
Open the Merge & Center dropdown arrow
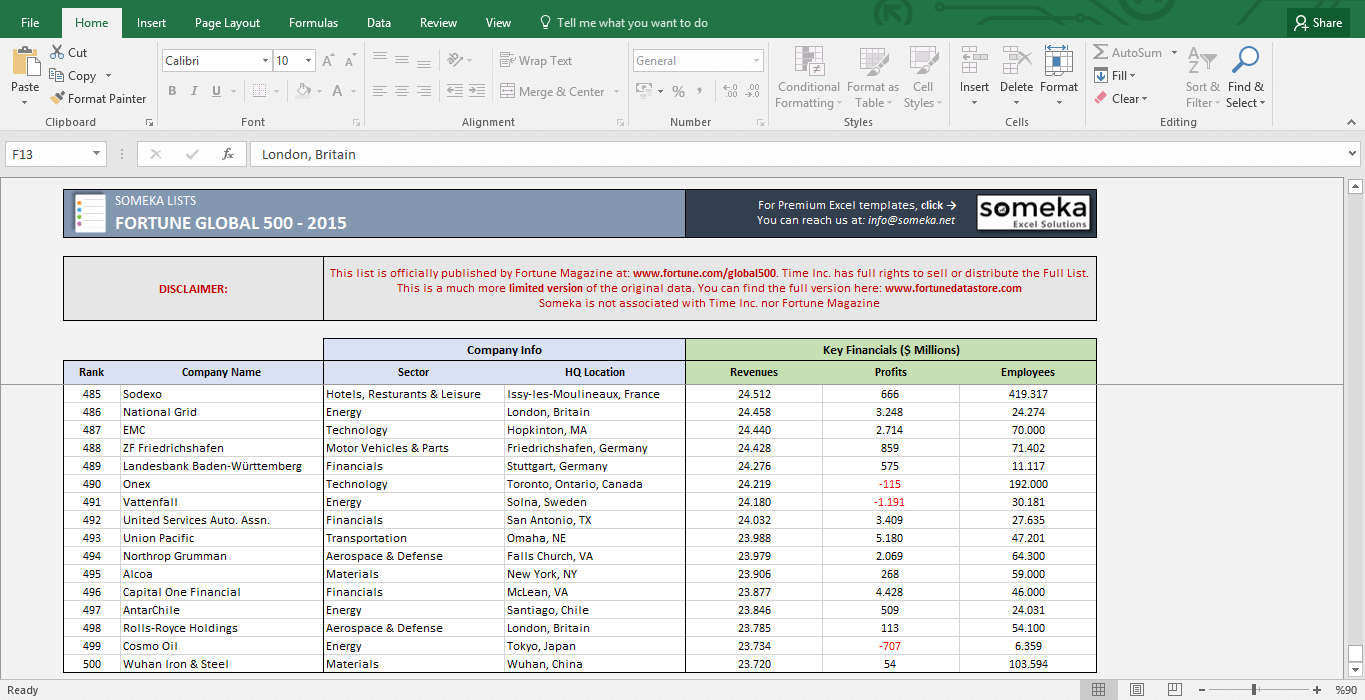(x=616, y=92)
